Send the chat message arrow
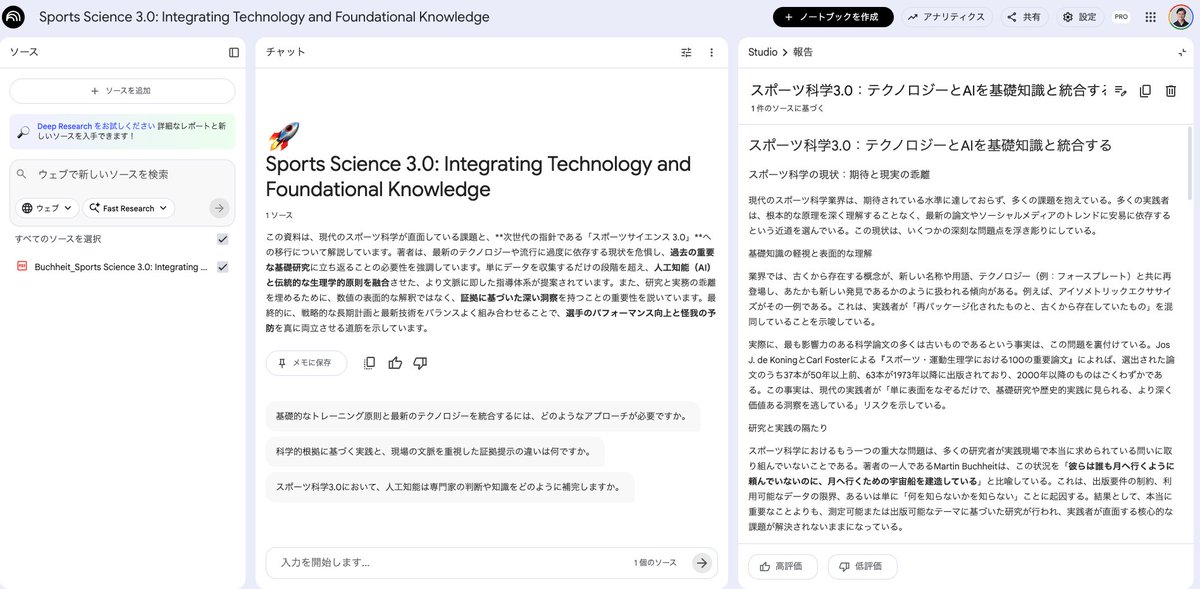Screen dimensions: 1200x589 (x=702, y=563)
